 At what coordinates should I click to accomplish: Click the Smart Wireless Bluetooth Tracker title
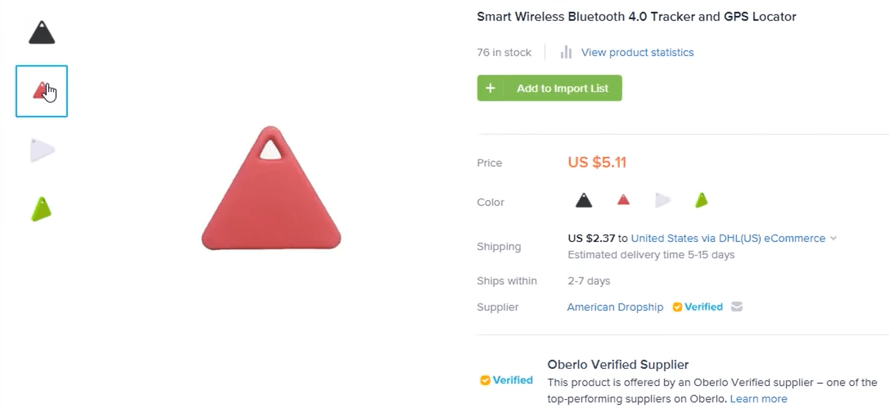636,17
